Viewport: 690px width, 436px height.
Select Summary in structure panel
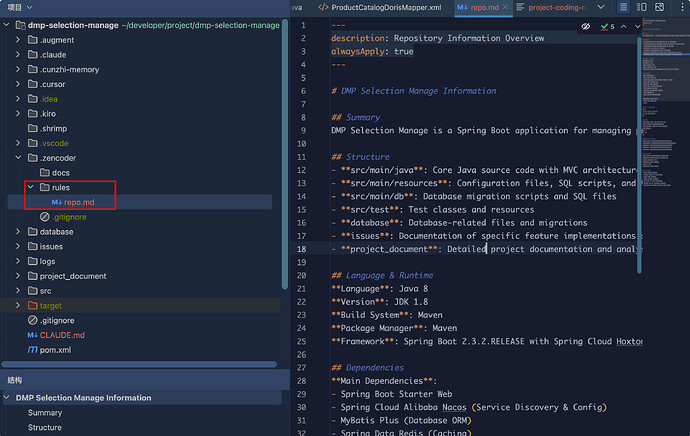45,413
